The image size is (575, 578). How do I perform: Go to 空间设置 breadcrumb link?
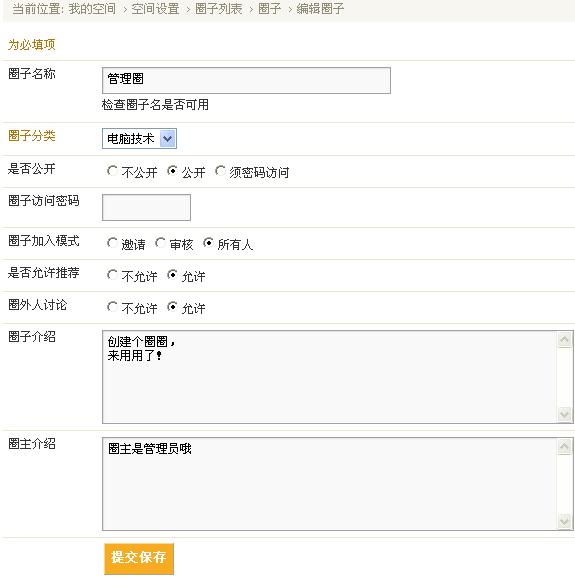155,8
